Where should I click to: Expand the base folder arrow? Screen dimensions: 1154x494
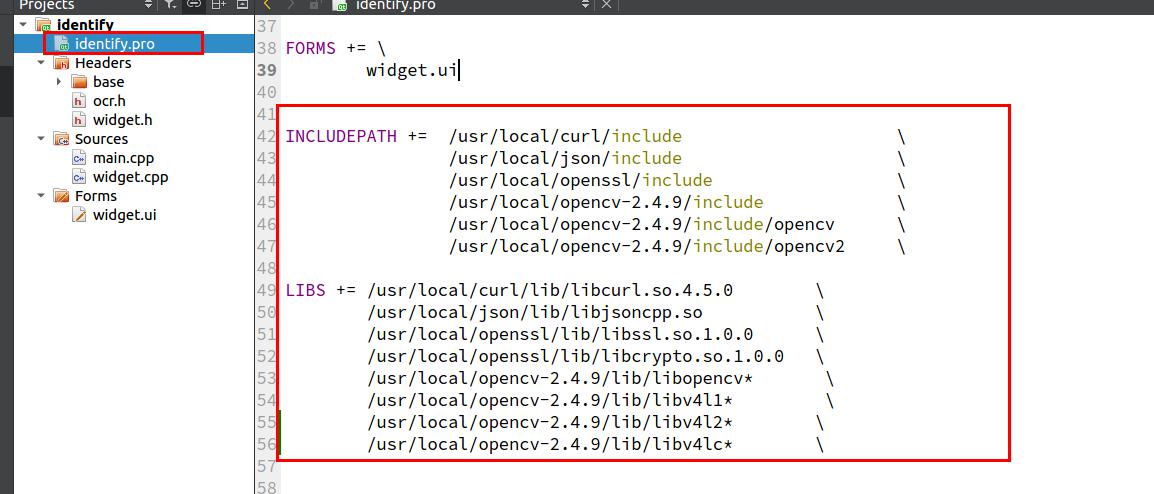(59, 82)
